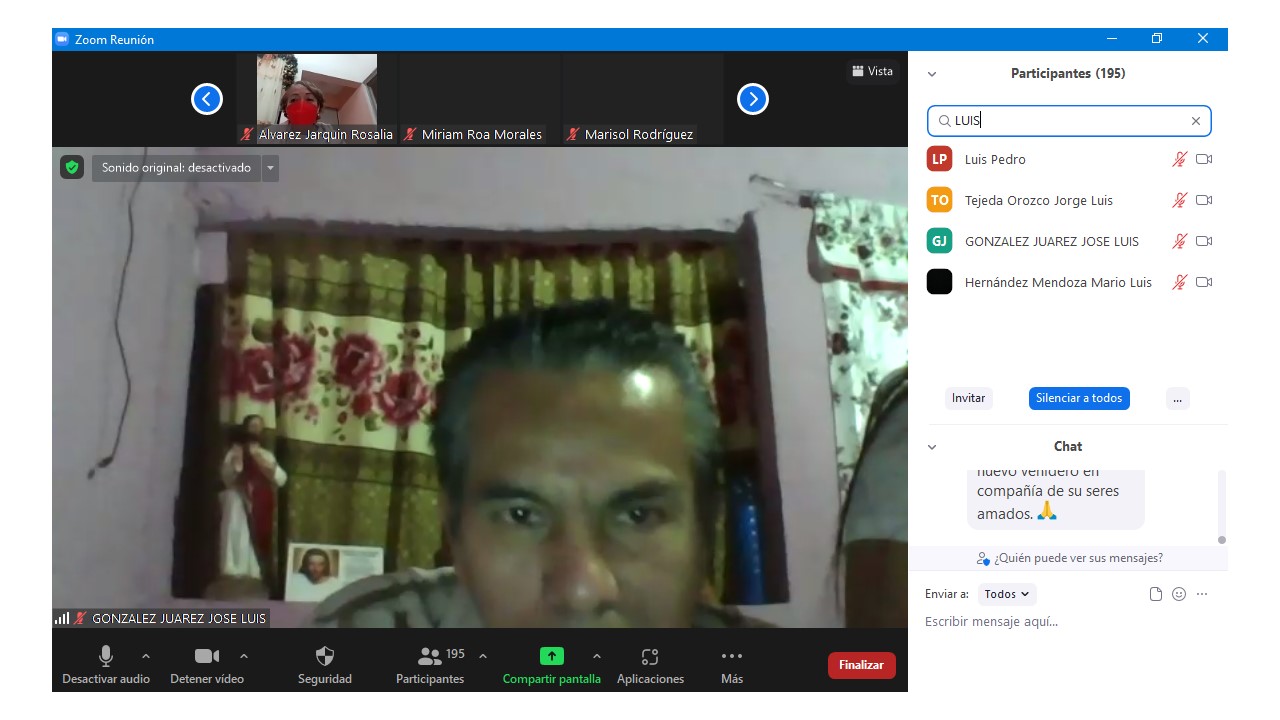The height and width of the screenshot is (720, 1280).
Task: Click the GONZALEZ JUAREZ JOSE LUIS video name label
Action: [x=179, y=619]
